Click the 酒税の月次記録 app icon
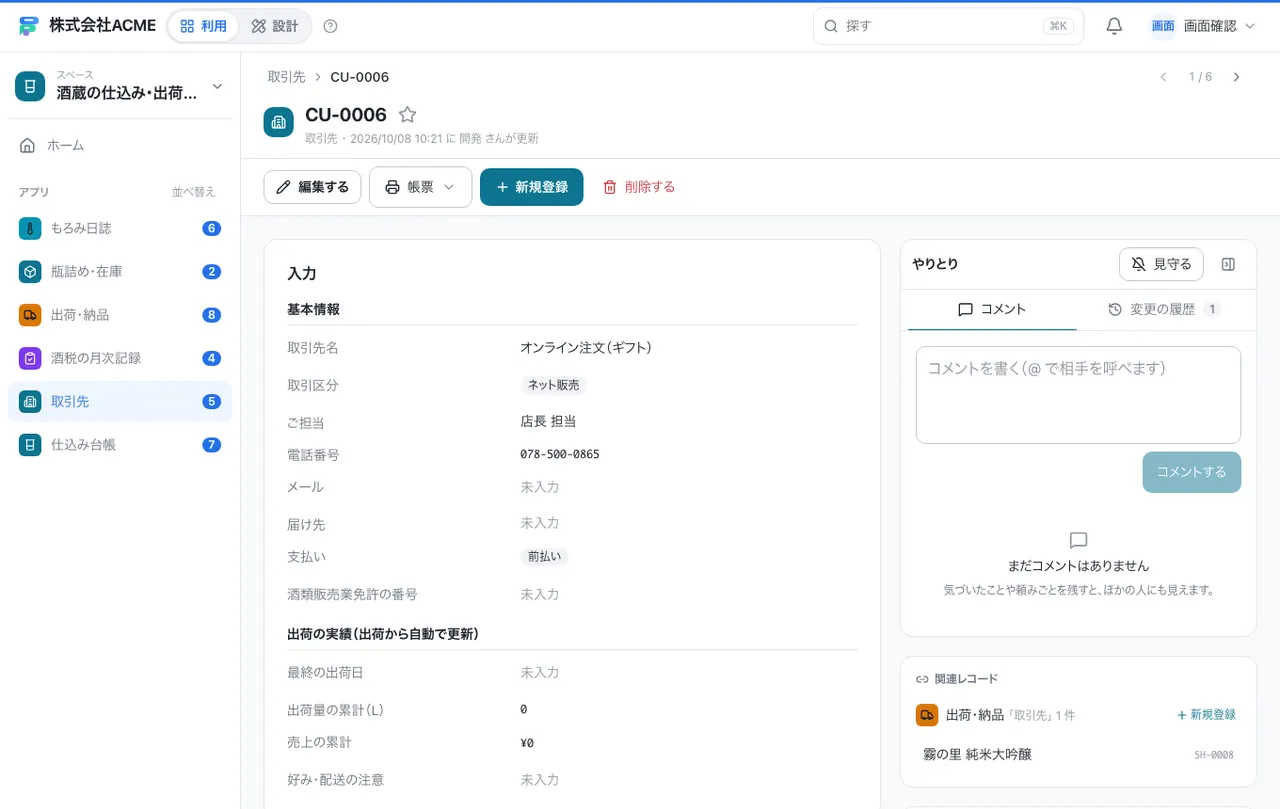The width and height of the screenshot is (1280, 809). point(30,358)
